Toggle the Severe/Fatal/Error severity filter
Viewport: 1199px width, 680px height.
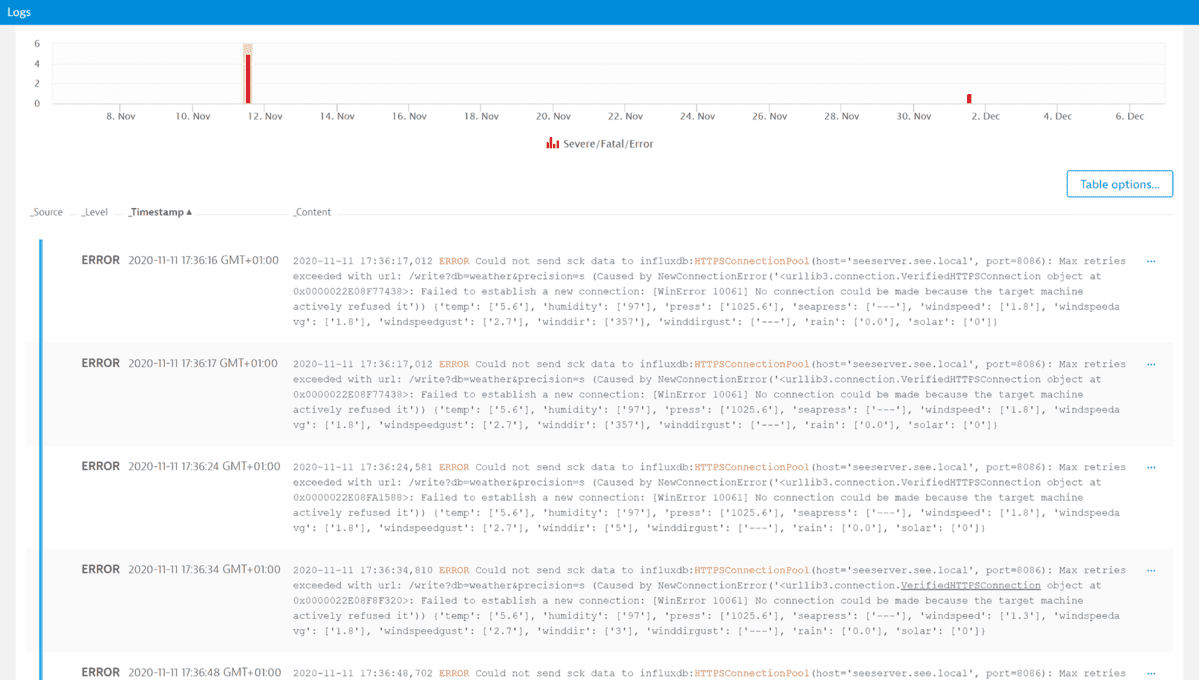(x=598, y=143)
